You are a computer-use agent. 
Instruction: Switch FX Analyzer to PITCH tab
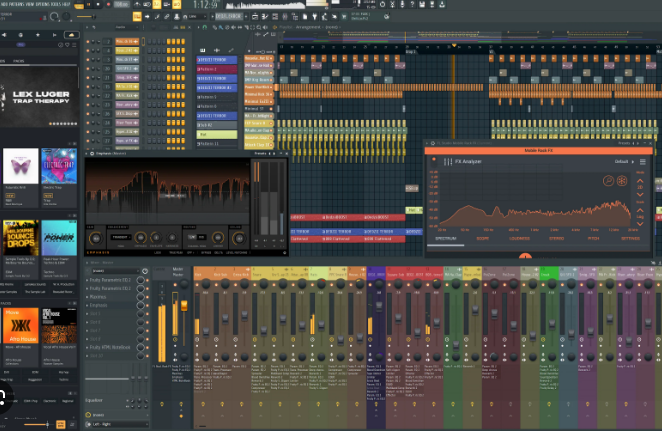pyautogui.click(x=593, y=239)
